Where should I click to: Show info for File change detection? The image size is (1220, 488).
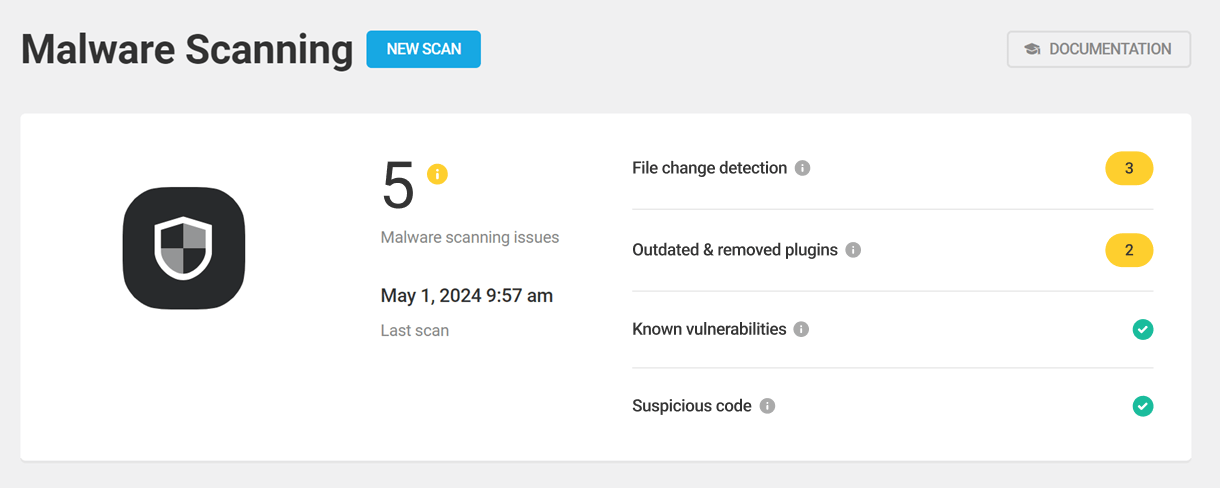pyautogui.click(x=802, y=168)
